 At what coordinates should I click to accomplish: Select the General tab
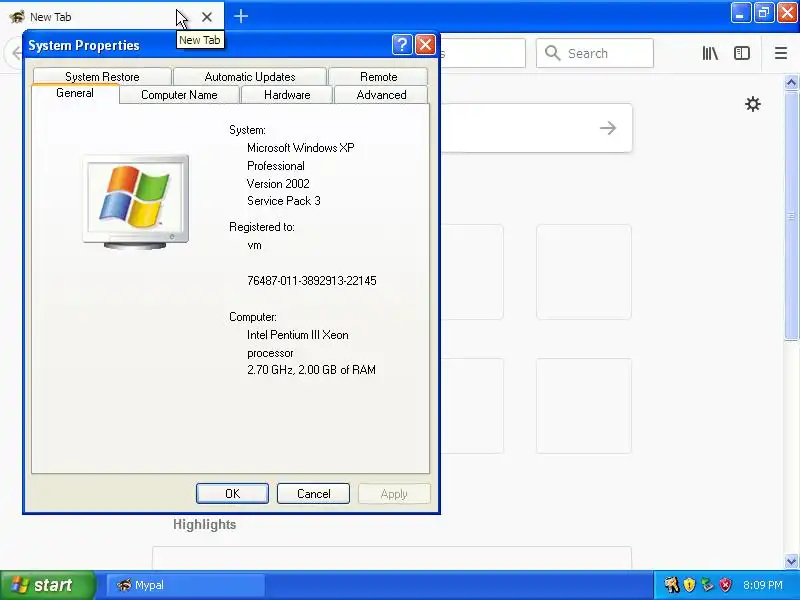pyautogui.click(x=75, y=93)
